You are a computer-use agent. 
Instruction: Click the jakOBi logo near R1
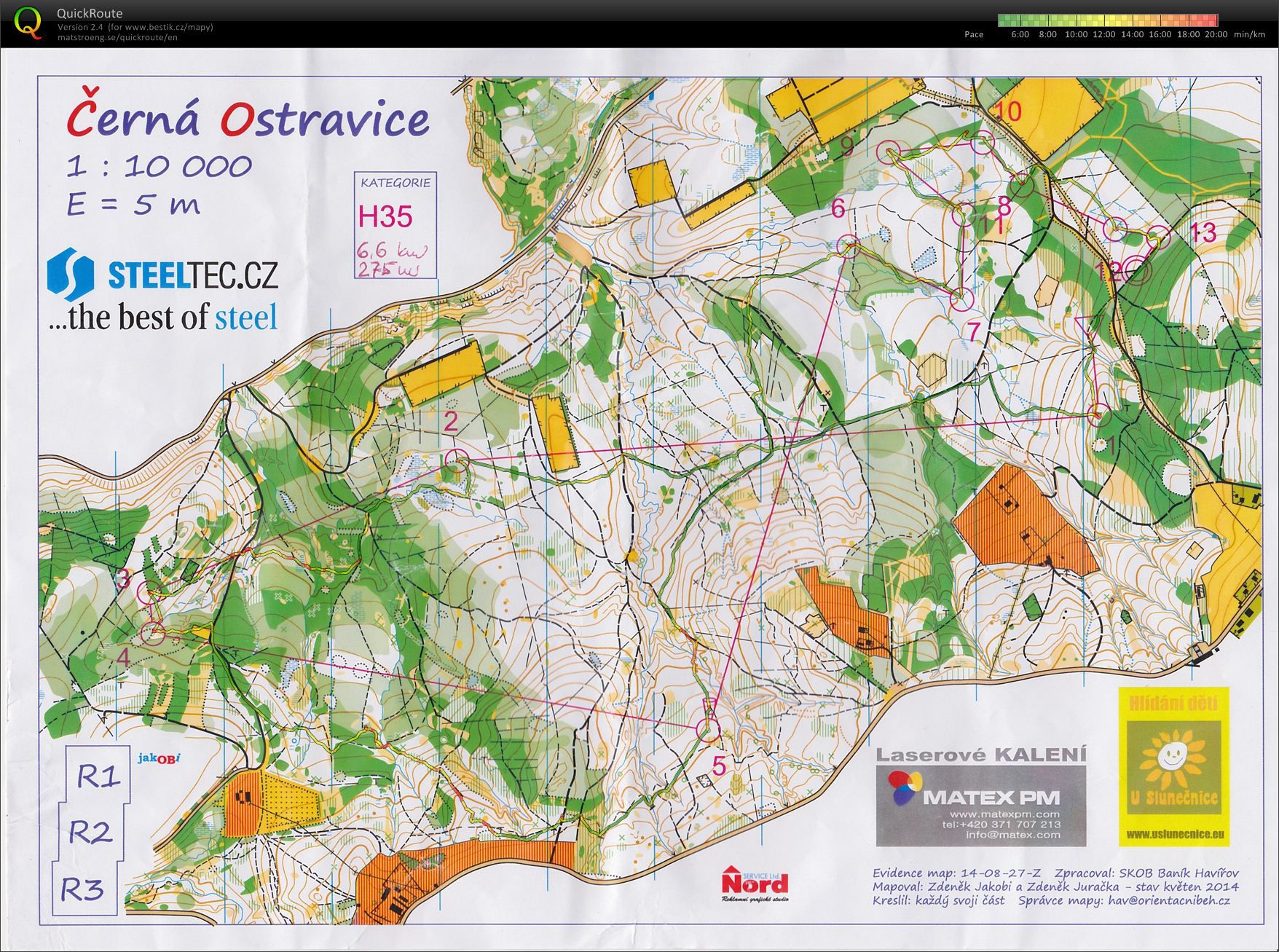click(159, 758)
